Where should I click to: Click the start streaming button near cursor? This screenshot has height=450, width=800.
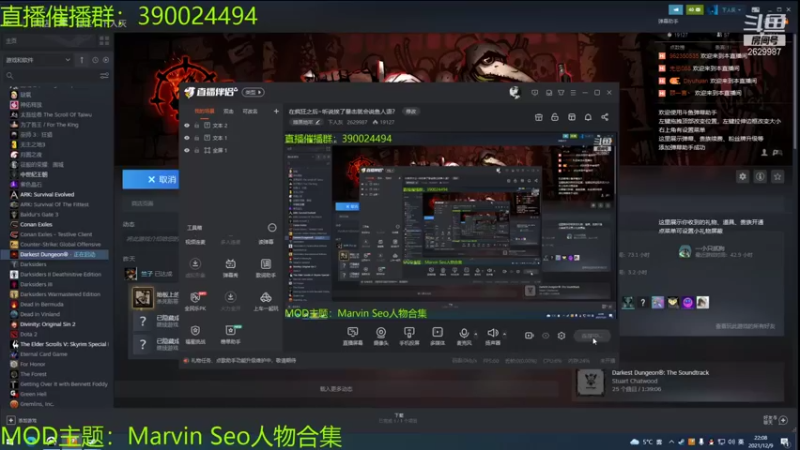592,336
